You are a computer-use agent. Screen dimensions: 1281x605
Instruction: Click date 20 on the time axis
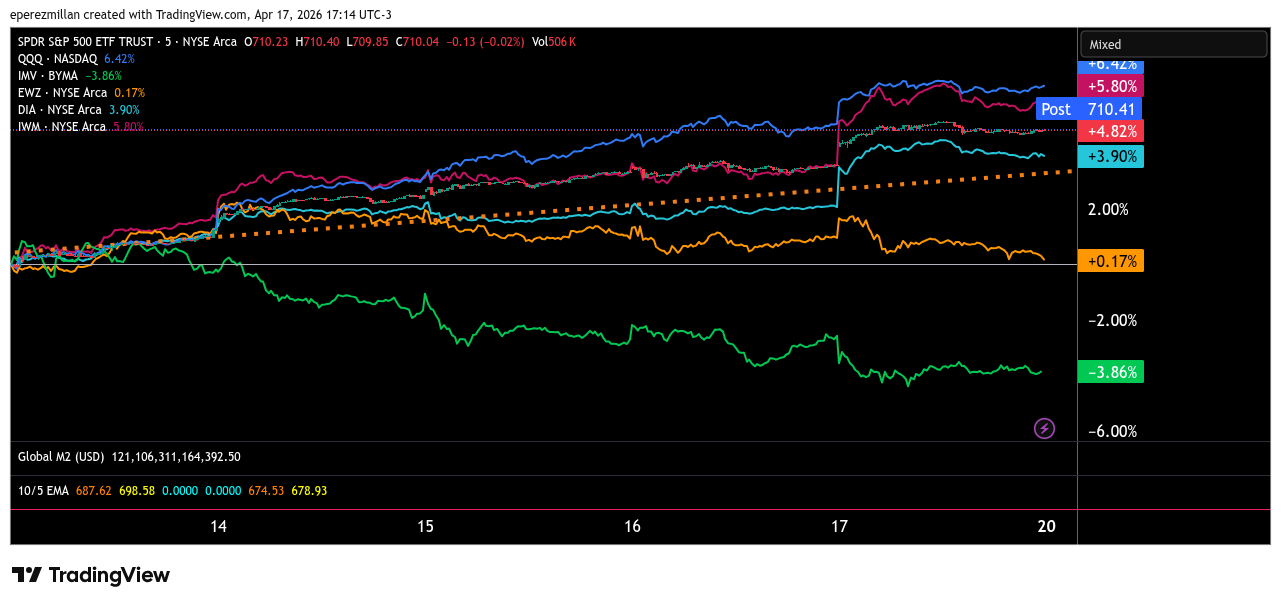point(1046,527)
